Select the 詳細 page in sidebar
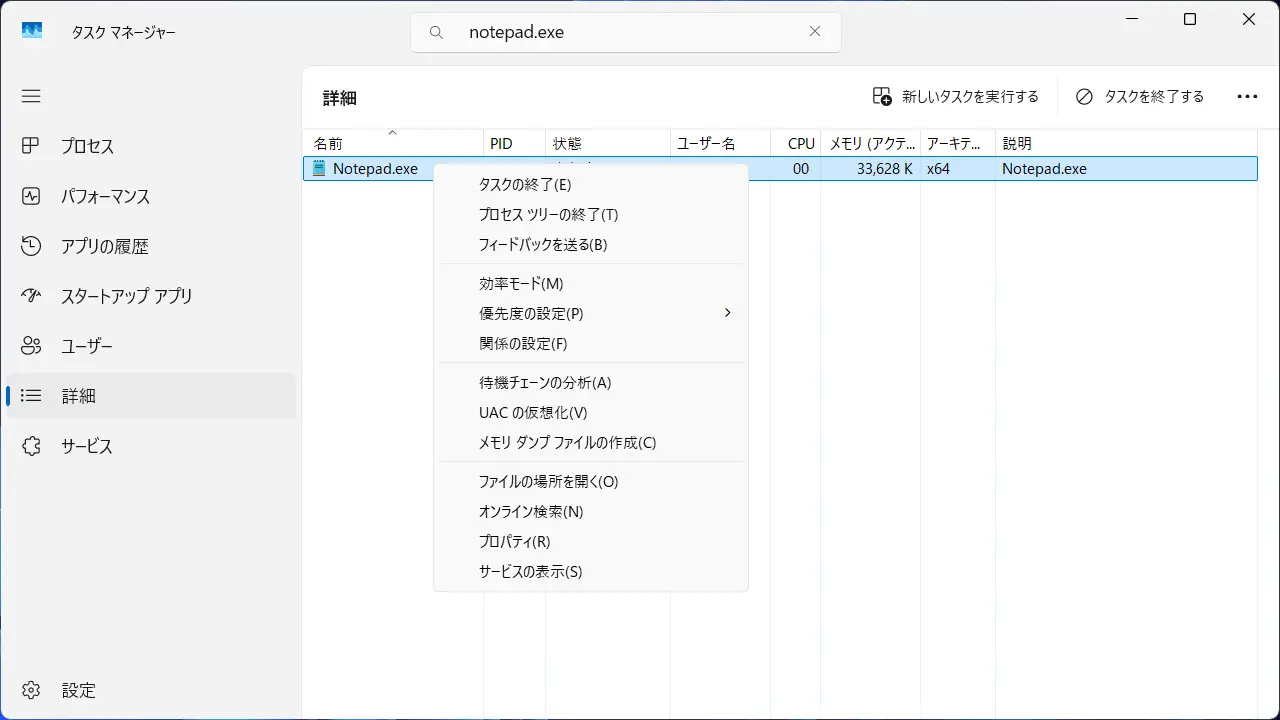Screen dimensions: 1280x720 click(x=151, y=396)
